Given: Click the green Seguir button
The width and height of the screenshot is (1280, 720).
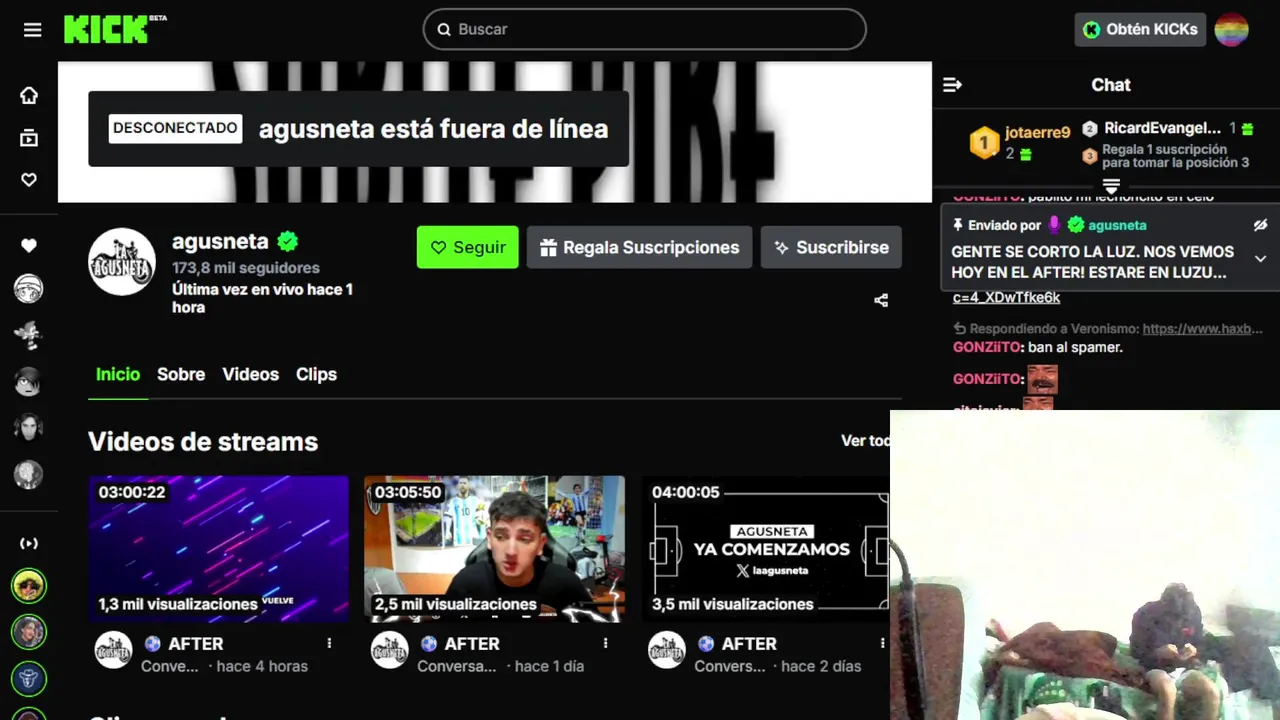Looking at the screenshot, I should tap(468, 247).
